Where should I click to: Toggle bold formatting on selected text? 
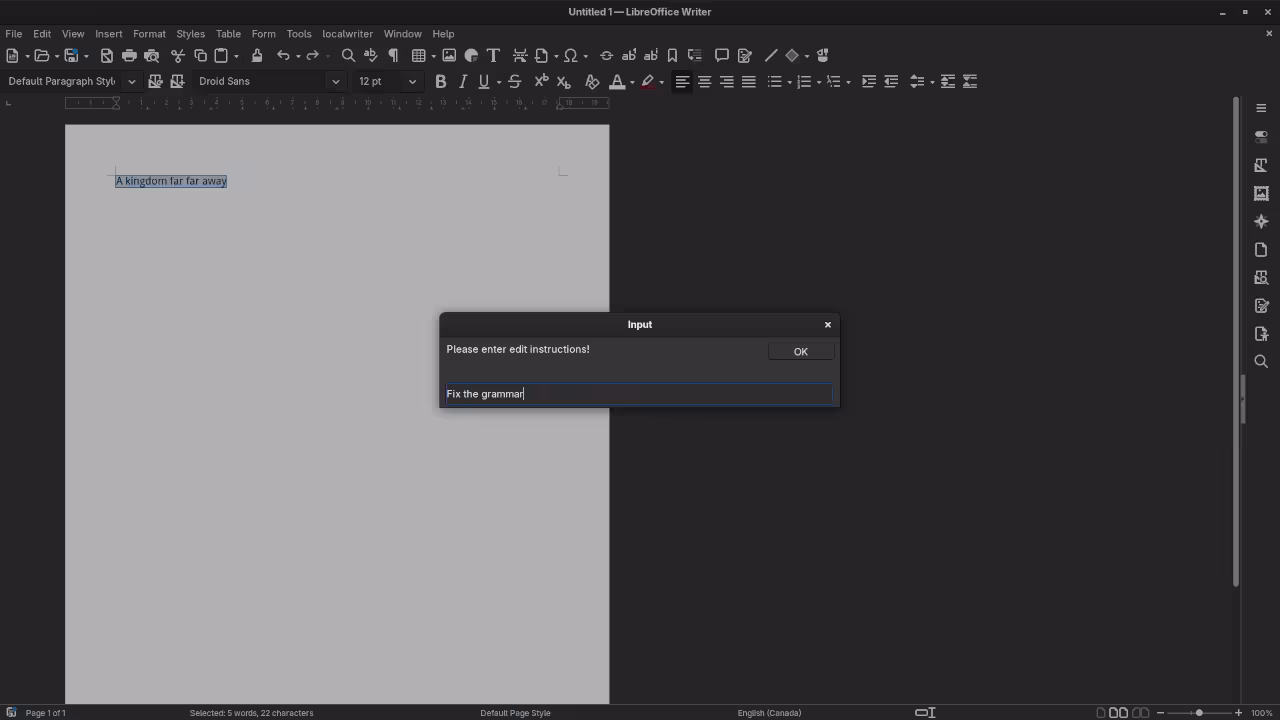[x=441, y=81]
